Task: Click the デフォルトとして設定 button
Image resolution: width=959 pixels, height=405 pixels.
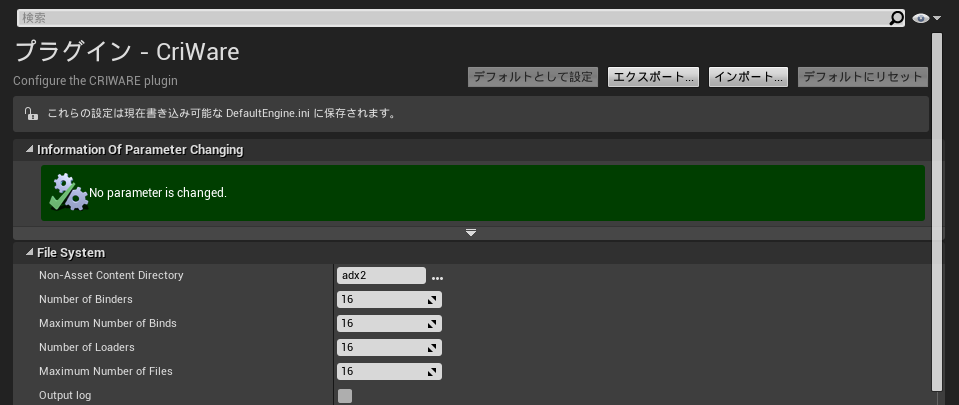Action: (533, 77)
